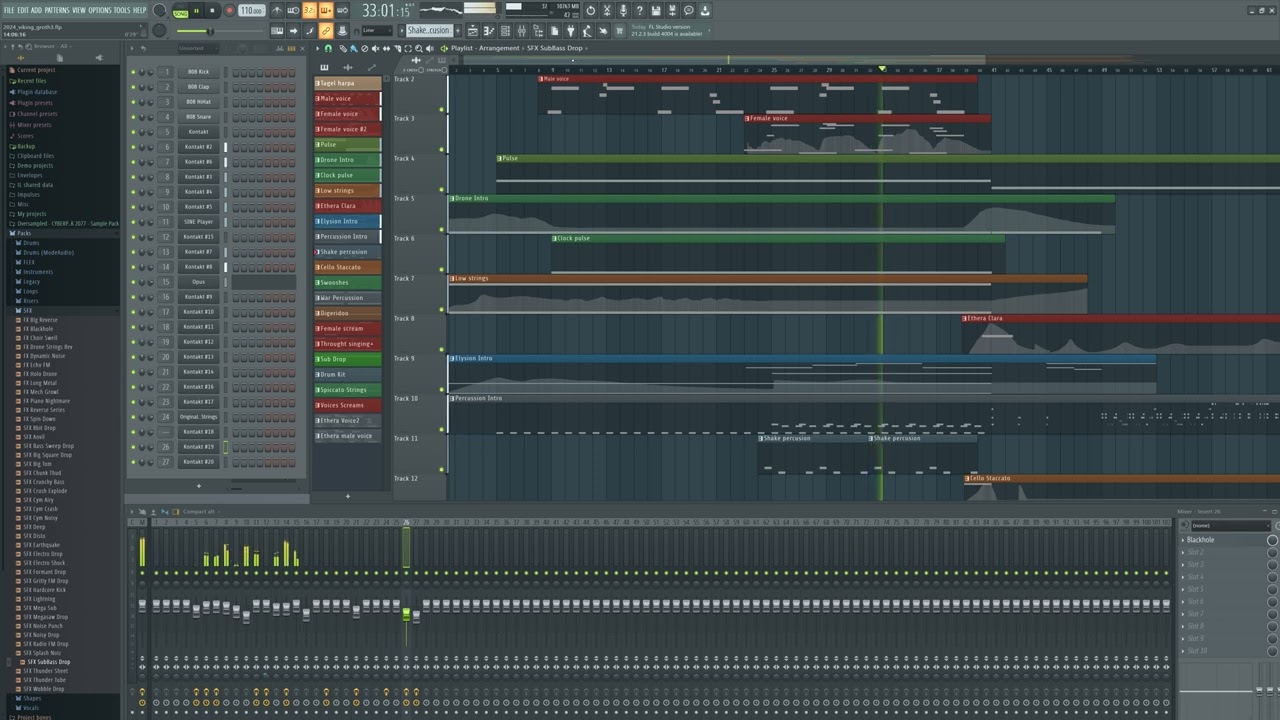Expand the Plugin database browser item

36,92
